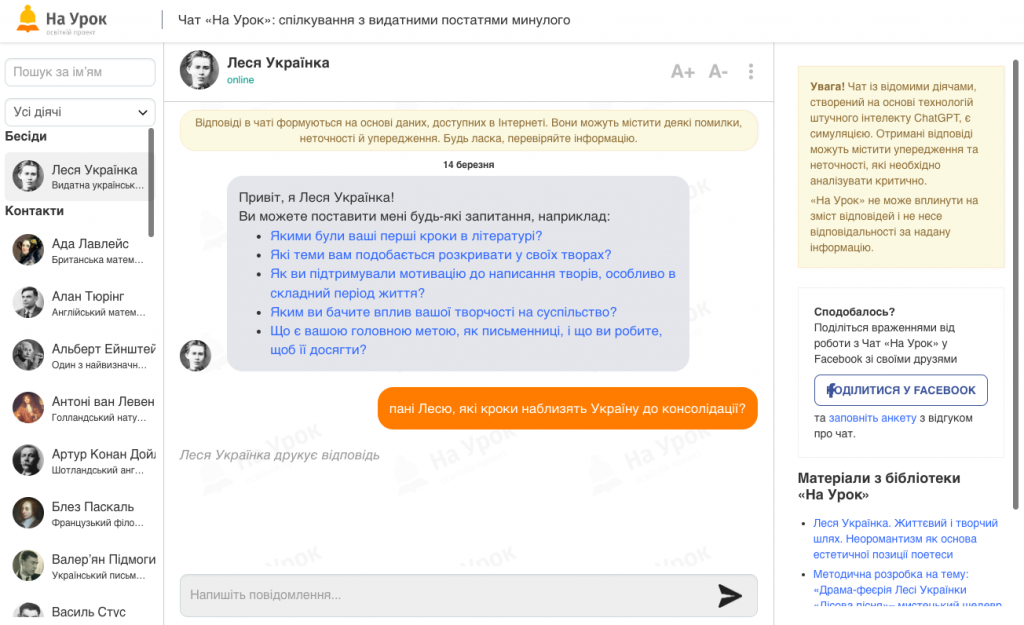The height and width of the screenshot is (625, 1024).
Task: Increase font size with A+ button
Action: pos(682,71)
